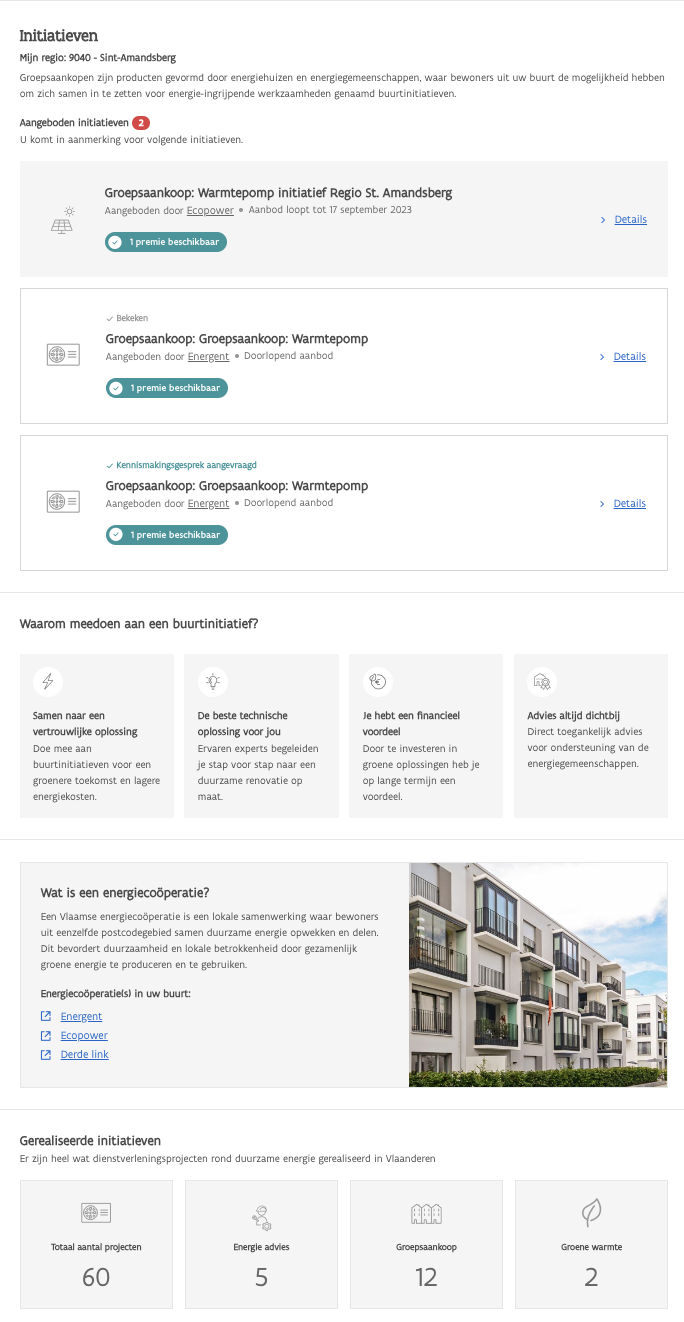Click the red badge showing 2 initiatives
Viewport: 684px width, 1322px height.
coord(141,123)
